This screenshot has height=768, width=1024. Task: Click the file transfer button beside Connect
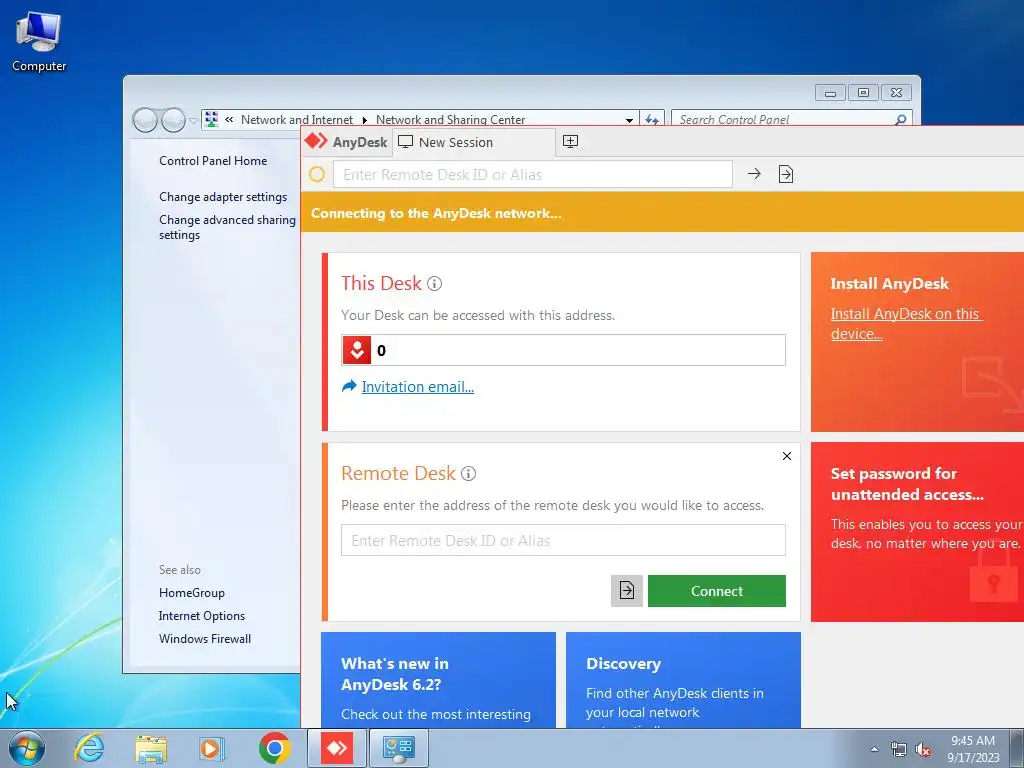tap(627, 591)
